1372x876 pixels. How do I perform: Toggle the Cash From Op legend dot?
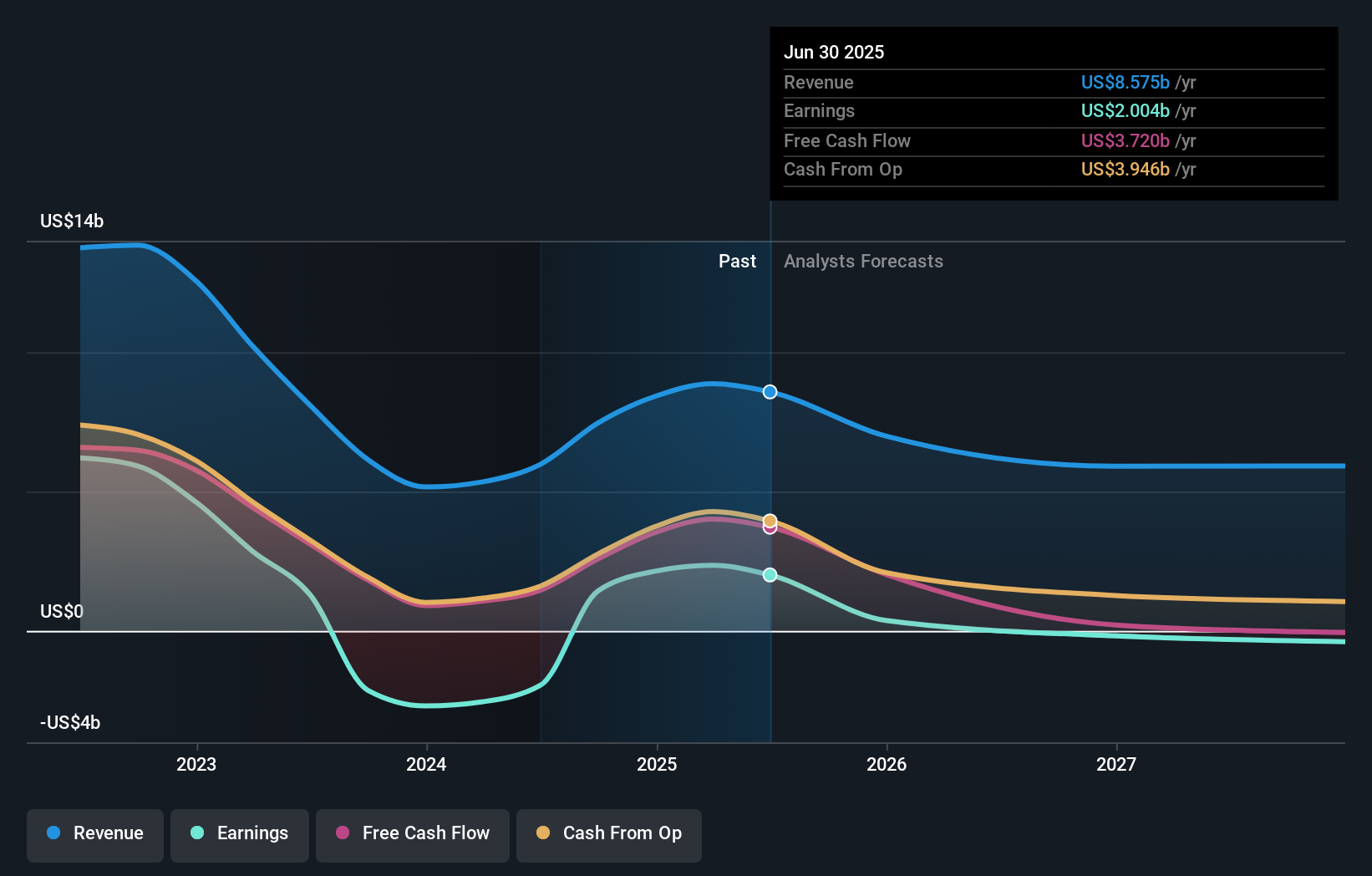coord(544,833)
